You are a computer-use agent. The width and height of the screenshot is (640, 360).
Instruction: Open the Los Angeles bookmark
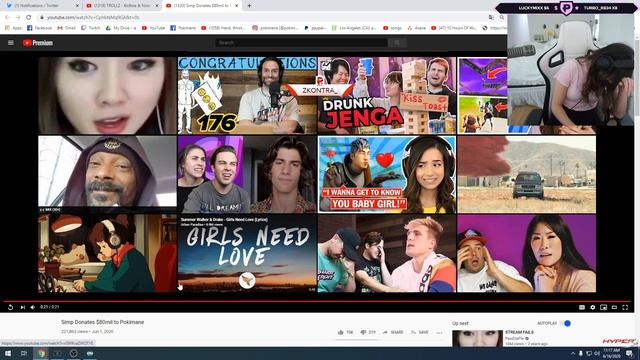pyautogui.click(x=354, y=28)
